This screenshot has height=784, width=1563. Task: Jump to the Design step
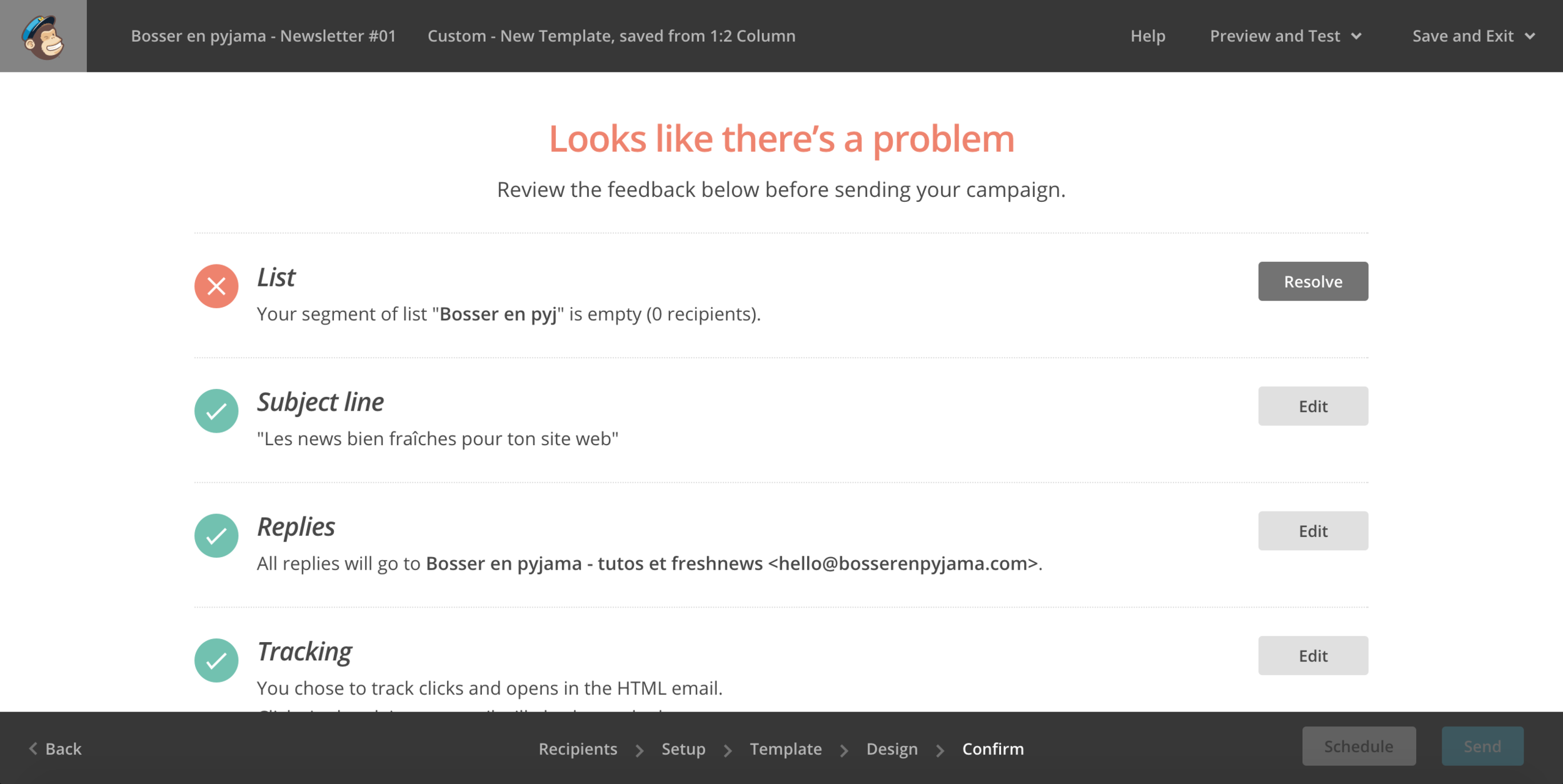coord(892,748)
